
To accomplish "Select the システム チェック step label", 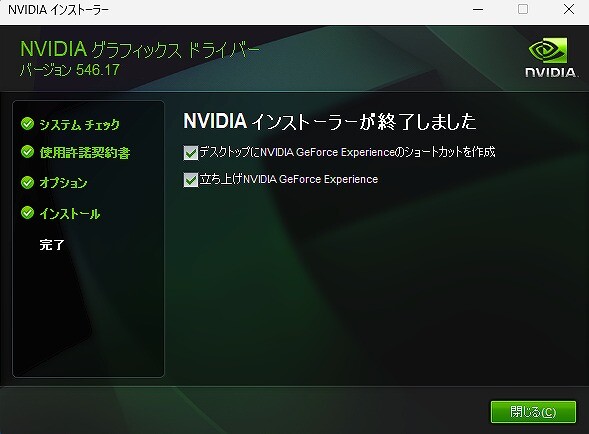I will 79,124.
